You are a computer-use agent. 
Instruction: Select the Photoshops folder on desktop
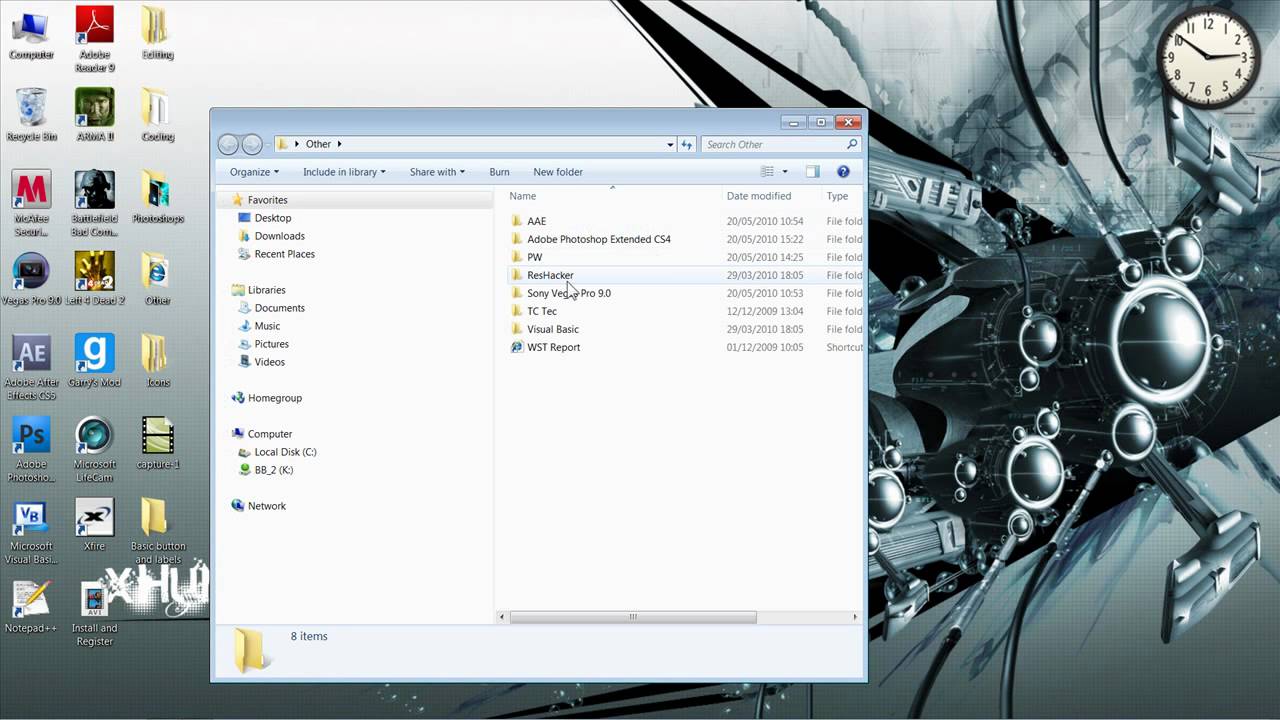[x=157, y=197]
